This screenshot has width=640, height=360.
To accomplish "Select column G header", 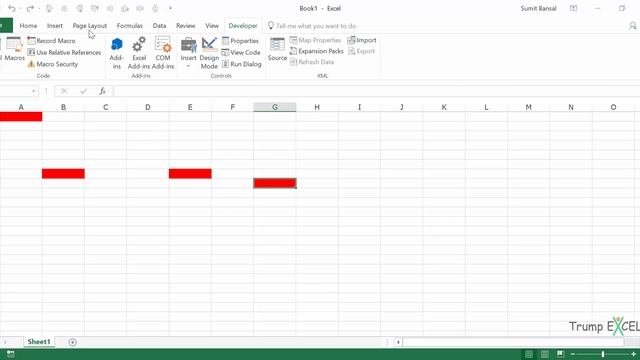I will [x=275, y=107].
